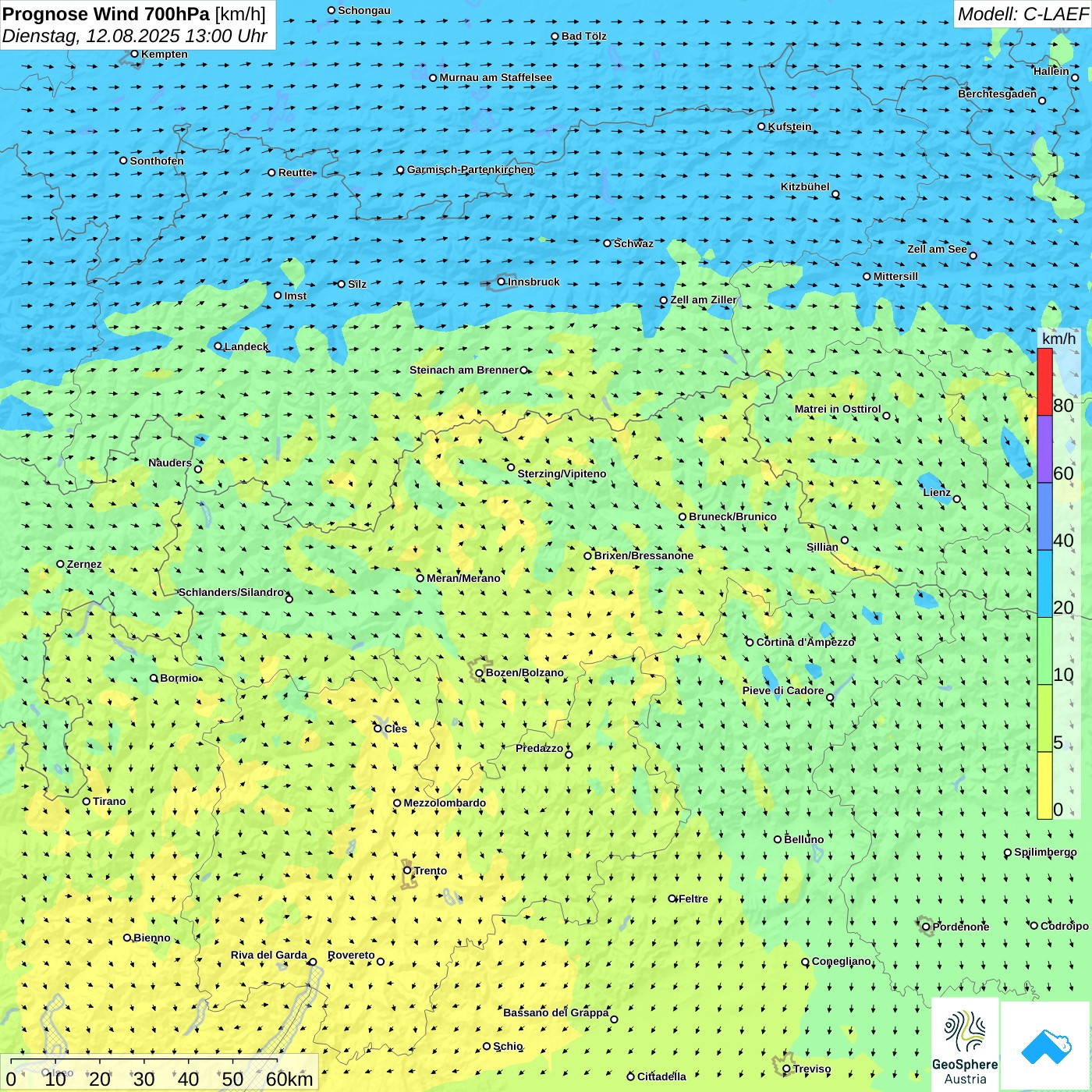Click the 'km/h' legend heading
The height and width of the screenshot is (1092, 1092).
pos(1058,338)
